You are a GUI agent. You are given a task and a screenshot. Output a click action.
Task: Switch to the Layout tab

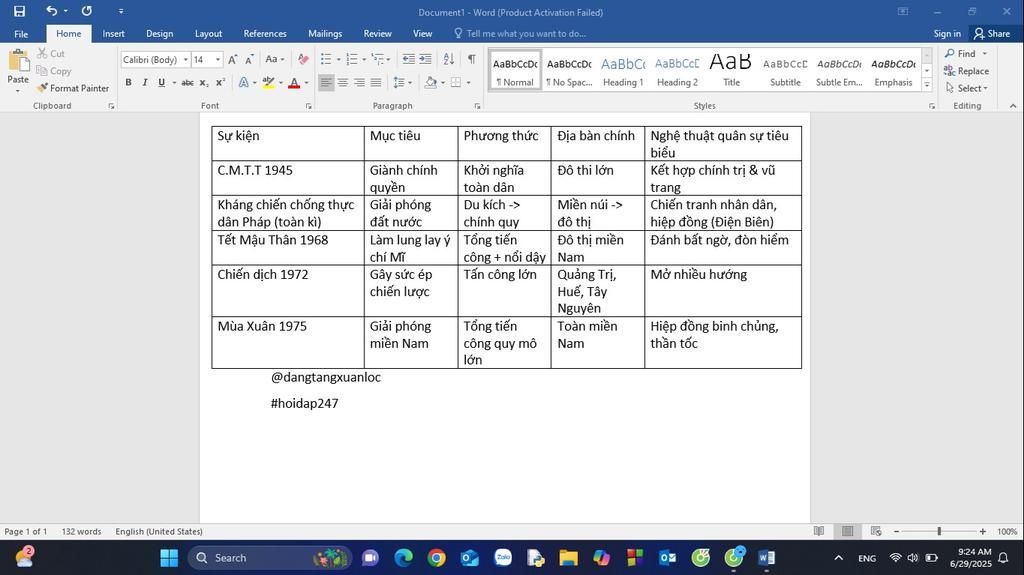[208, 34]
